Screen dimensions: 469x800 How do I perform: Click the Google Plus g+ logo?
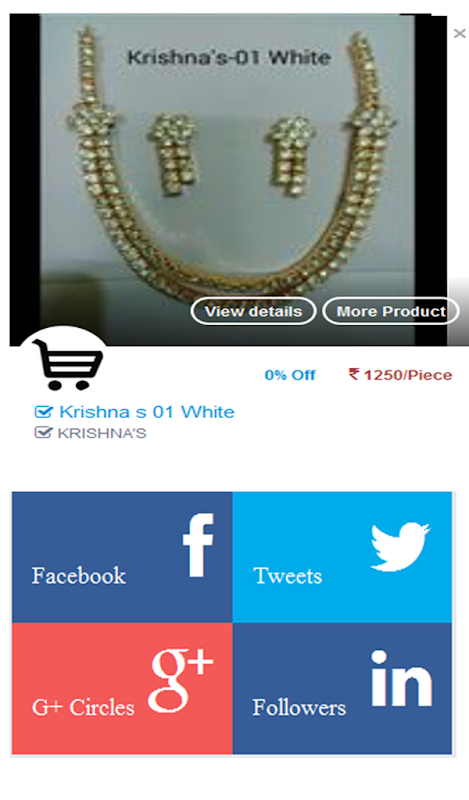coord(181,681)
